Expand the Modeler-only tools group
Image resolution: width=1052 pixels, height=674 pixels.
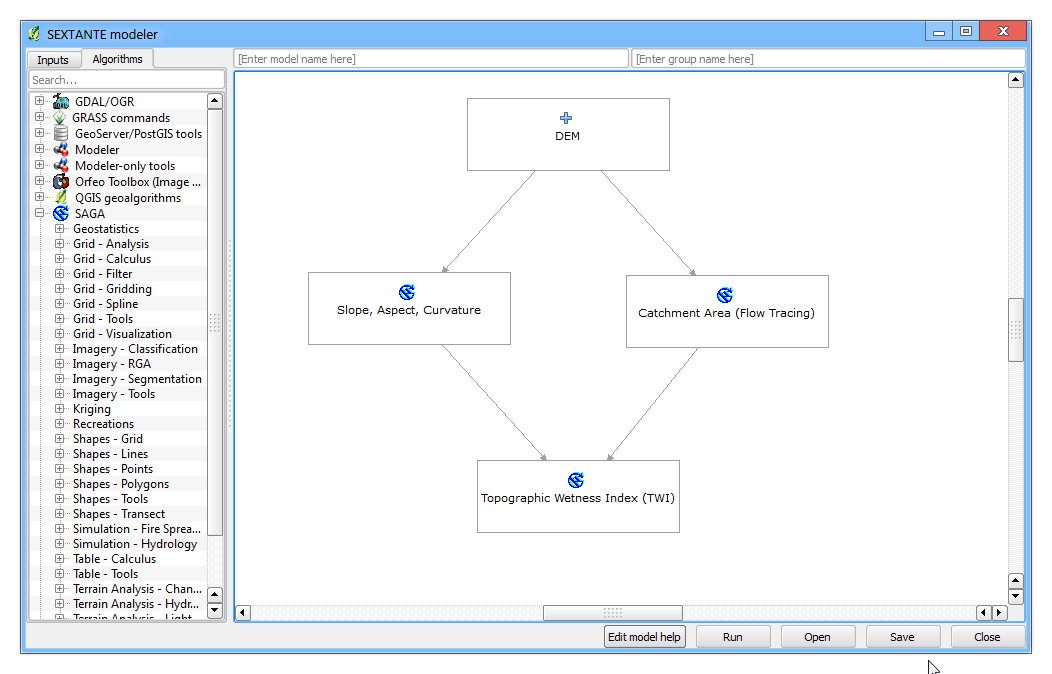coord(40,165)
